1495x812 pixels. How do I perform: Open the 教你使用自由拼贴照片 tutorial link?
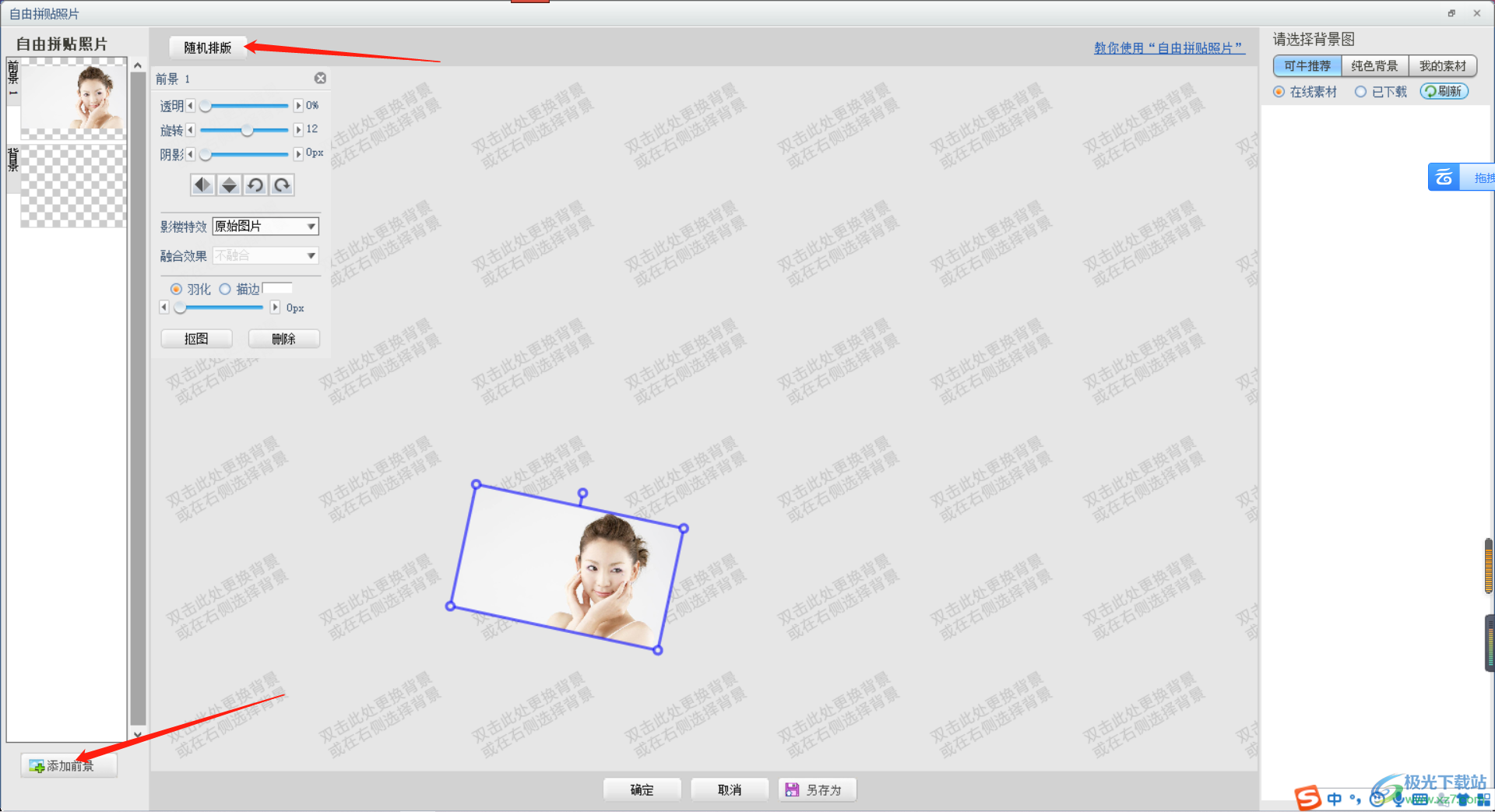point(1170,48)
